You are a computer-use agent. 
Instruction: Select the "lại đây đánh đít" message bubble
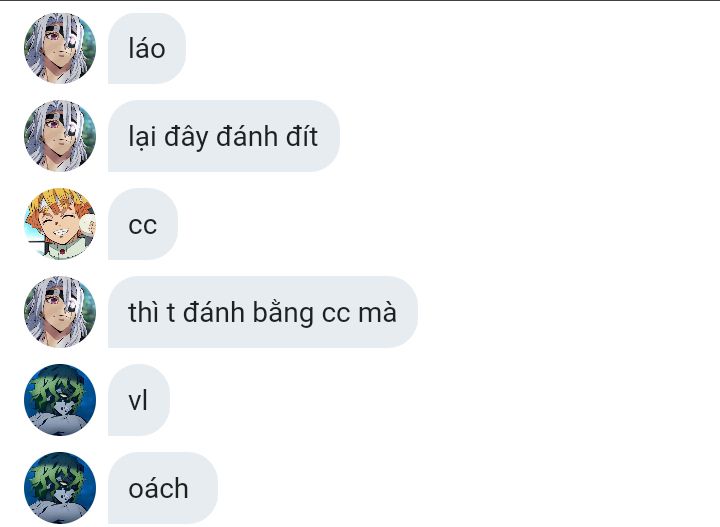(224, 136)
